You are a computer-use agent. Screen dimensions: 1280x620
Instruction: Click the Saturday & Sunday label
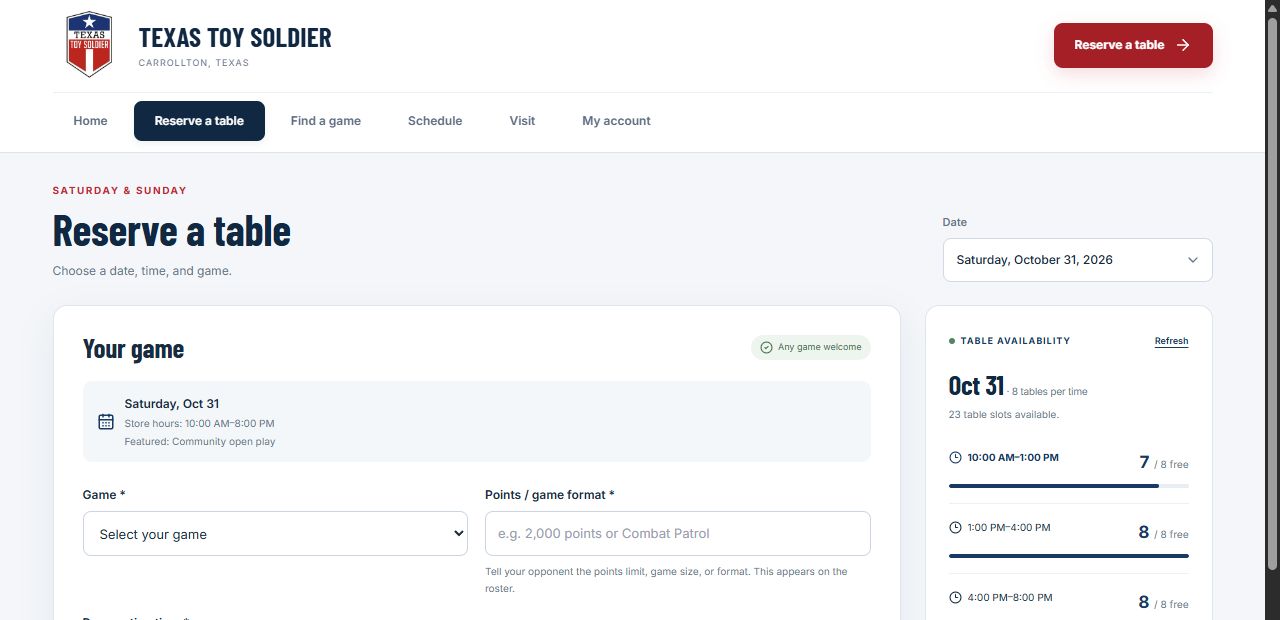(120, 190)
